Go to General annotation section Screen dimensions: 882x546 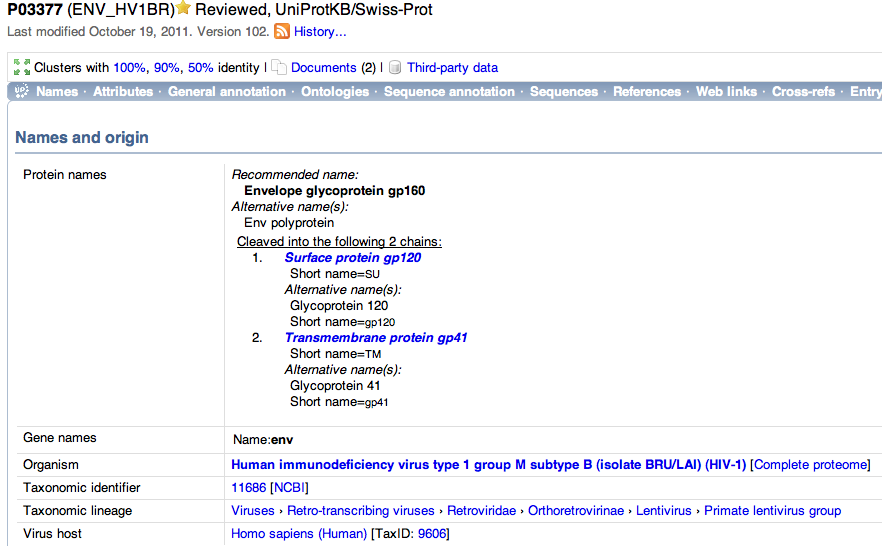(x=227, y=92)
